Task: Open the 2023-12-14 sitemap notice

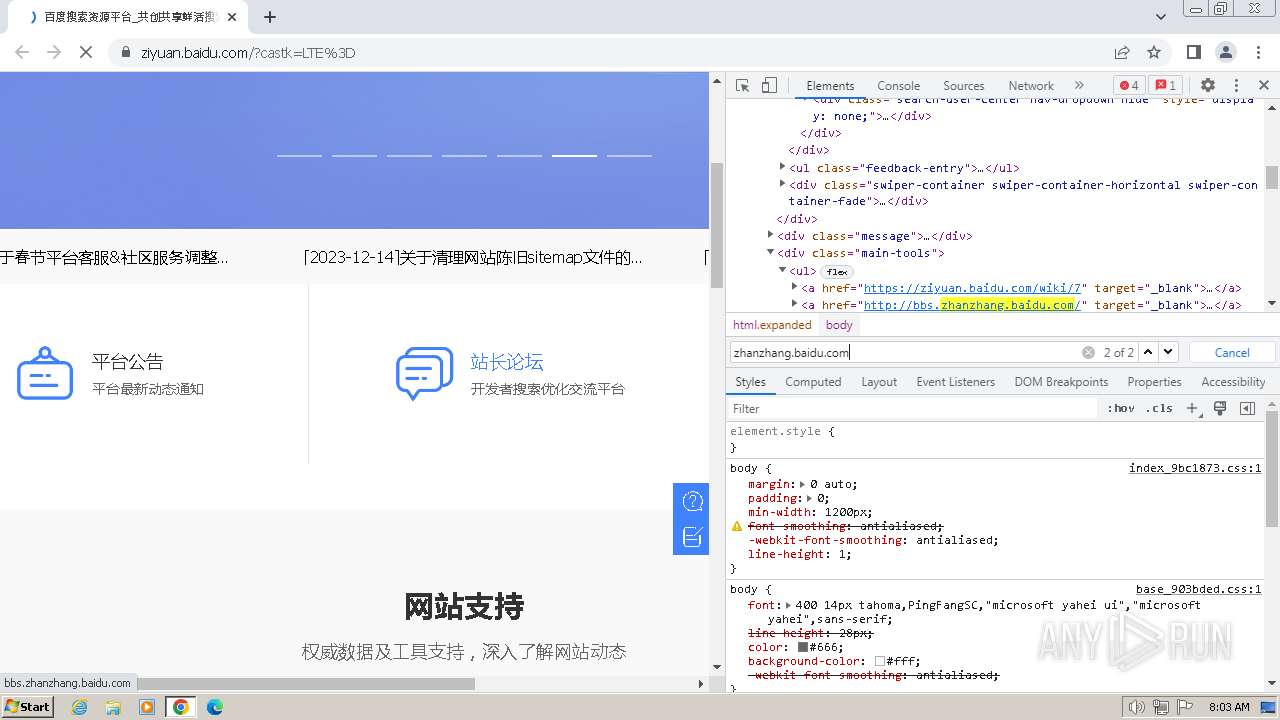Action: 473,258
